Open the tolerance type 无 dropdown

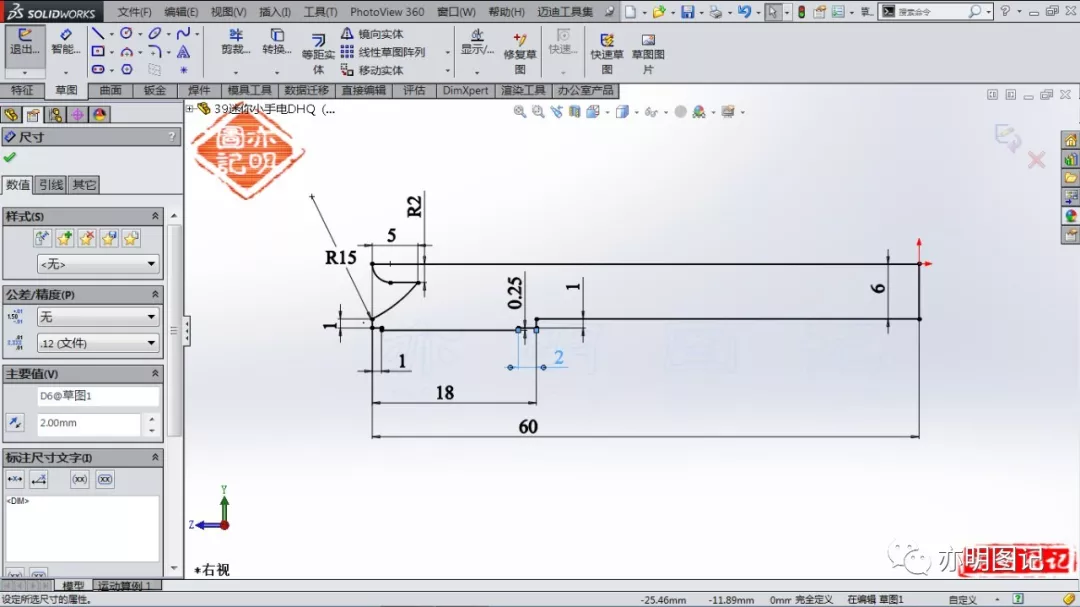tap(98, 317)
